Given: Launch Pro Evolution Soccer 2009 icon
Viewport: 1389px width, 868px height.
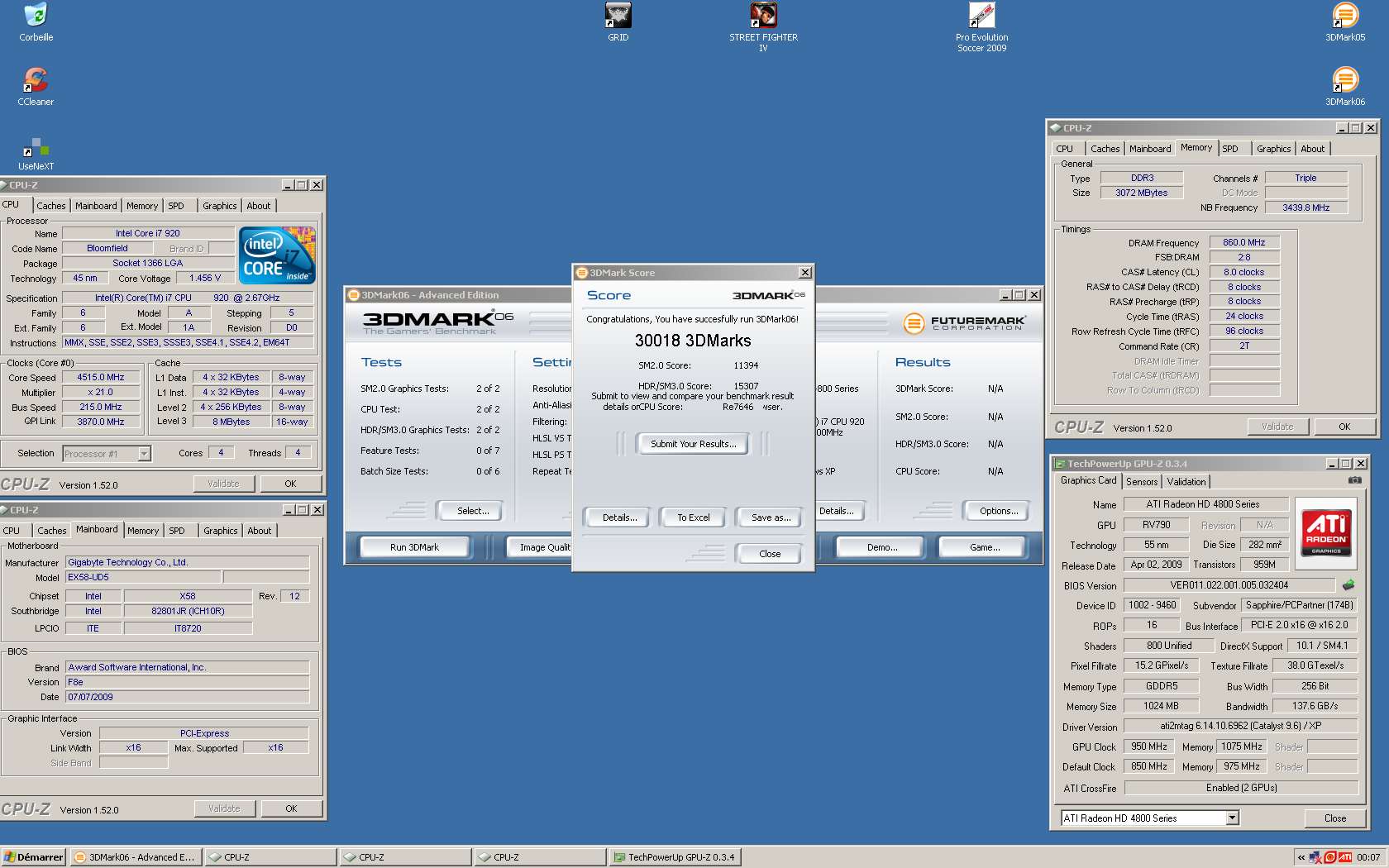Looking at the screenshot, I should tap(981, 27).
